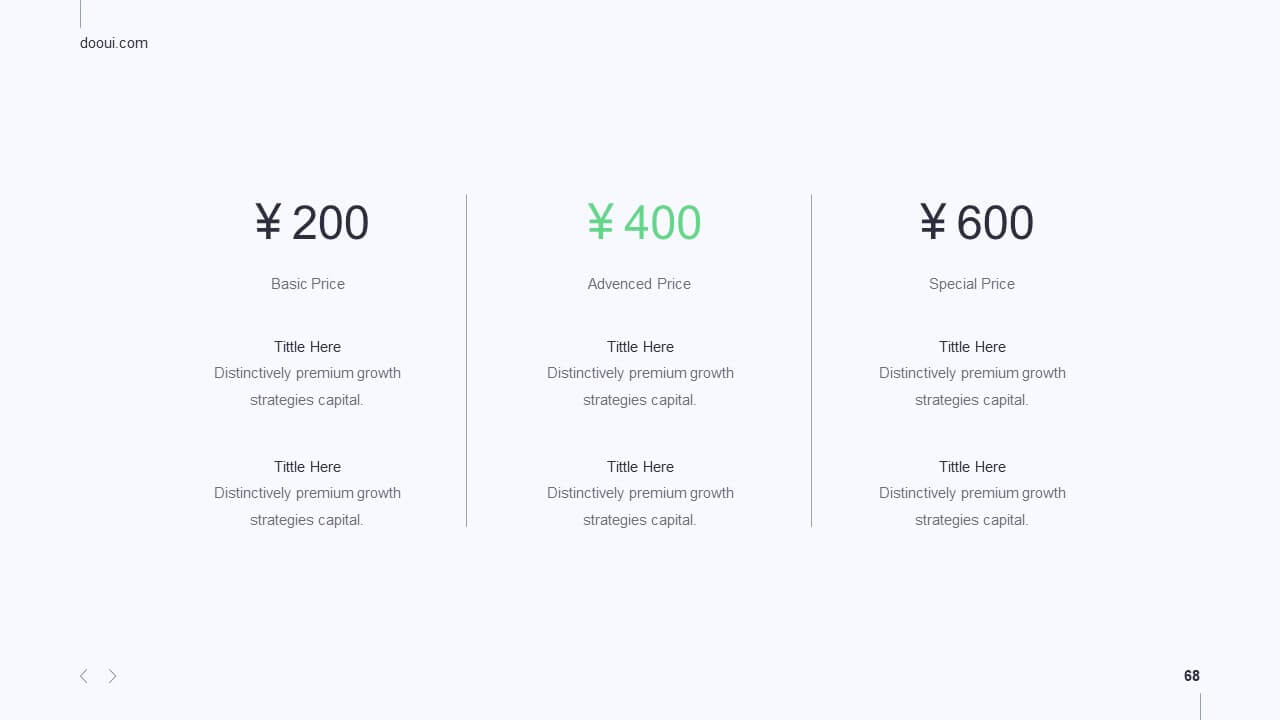Select first Tittle Here under Special Price
Viewport: 1280px width, 720px height.
[972, 347]
